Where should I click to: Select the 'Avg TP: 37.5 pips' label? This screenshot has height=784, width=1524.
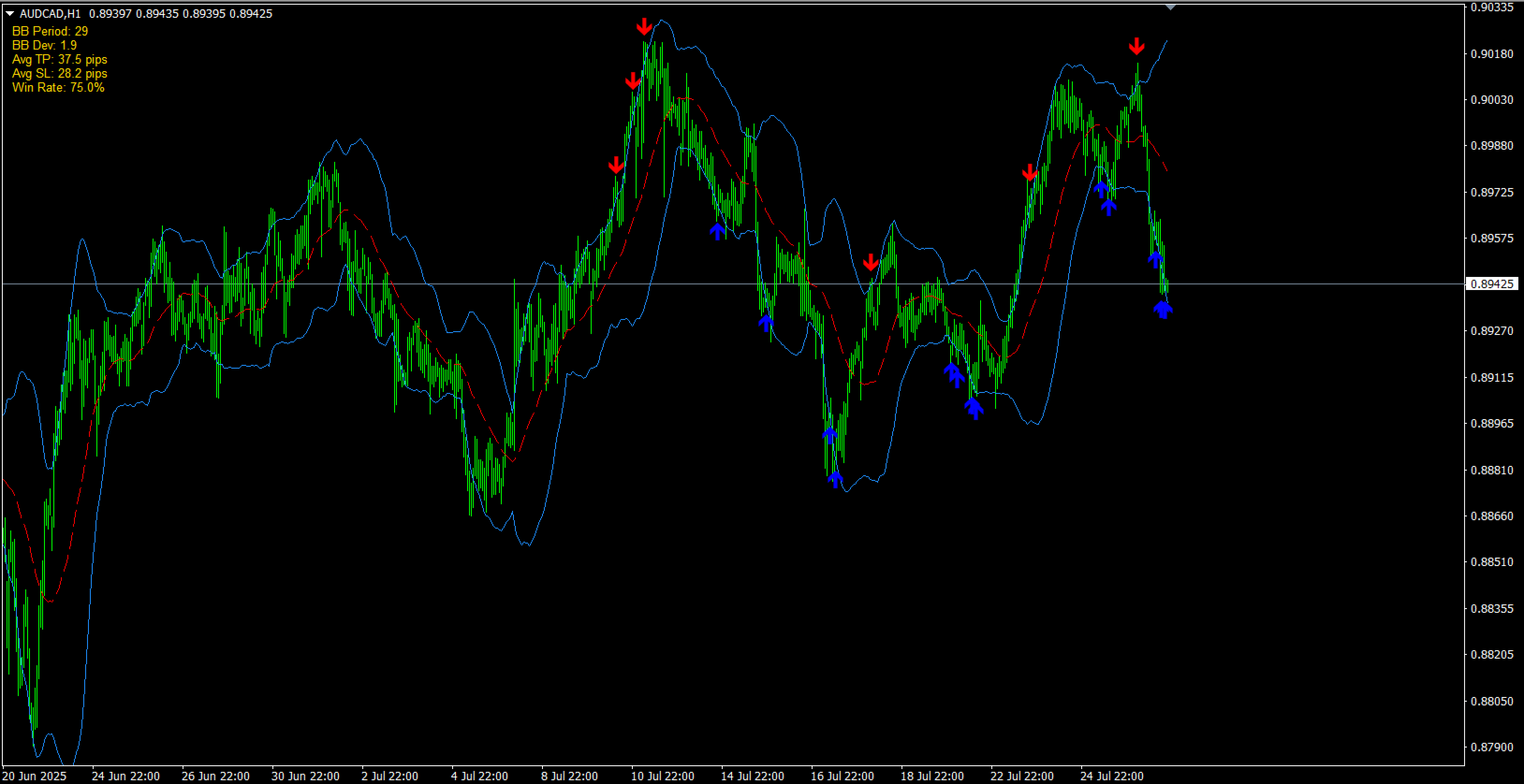pos(59,59)
